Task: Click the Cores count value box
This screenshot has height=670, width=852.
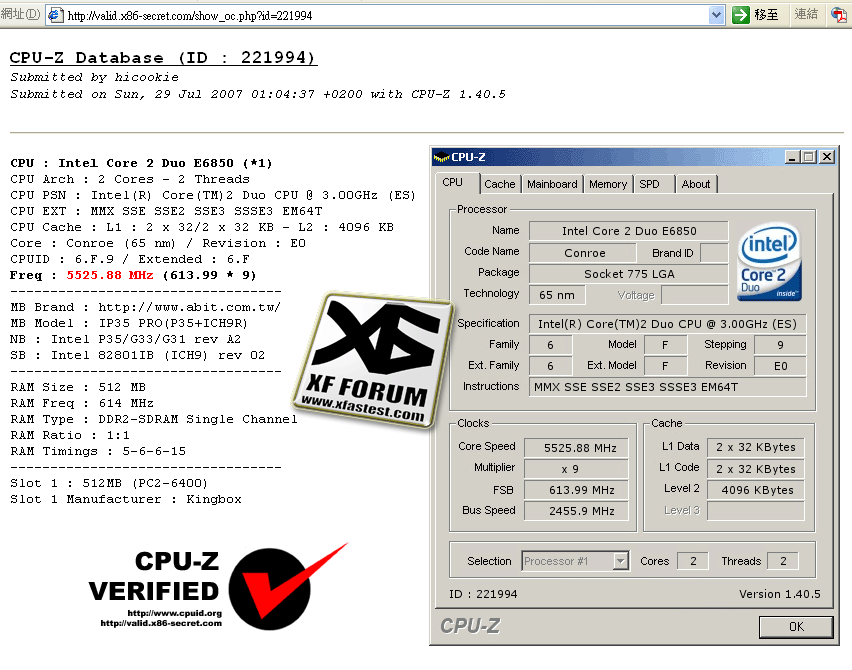Action: click(693, 561)
